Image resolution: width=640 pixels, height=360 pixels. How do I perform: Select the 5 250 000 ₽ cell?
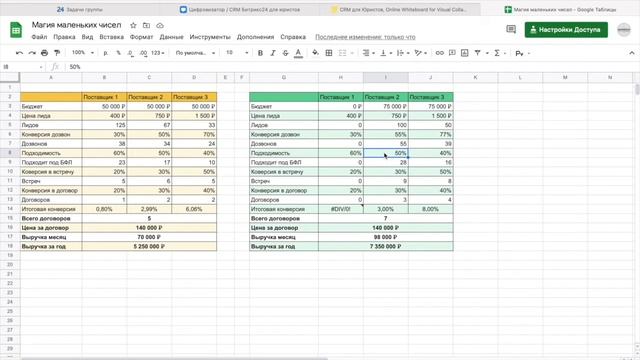(149, 246)
